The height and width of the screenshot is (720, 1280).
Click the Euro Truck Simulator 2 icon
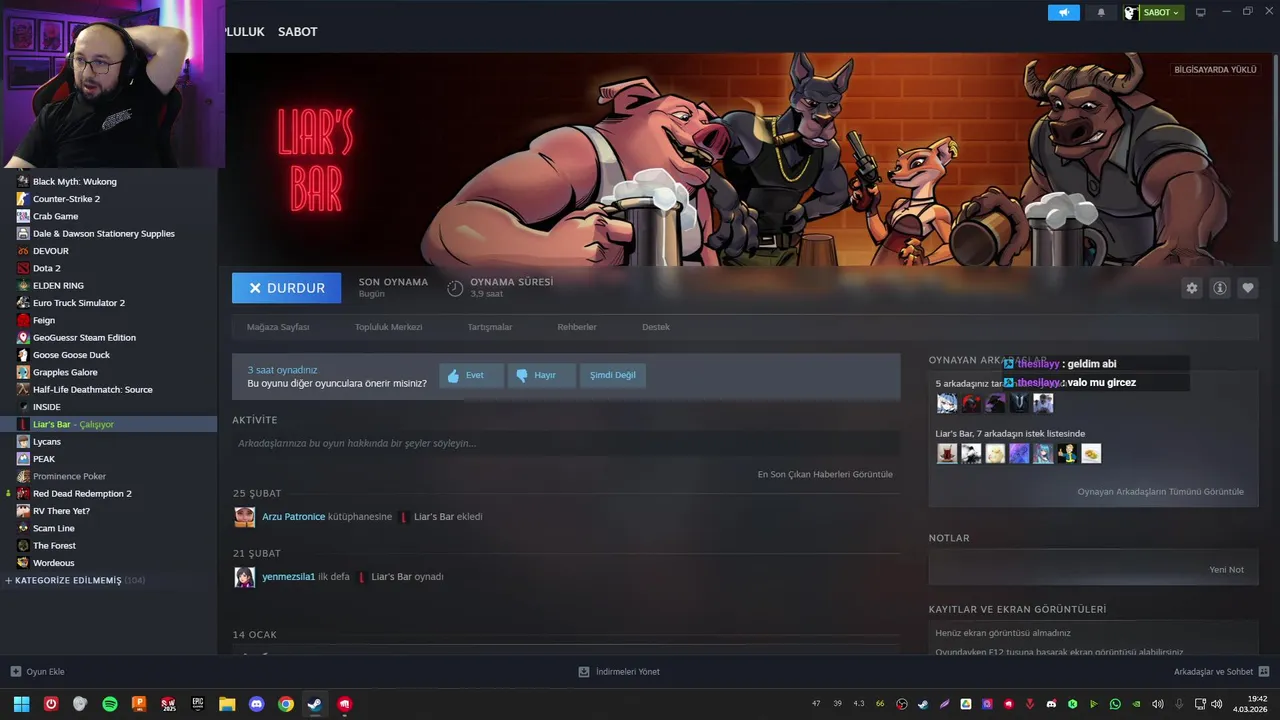point(23,303)
